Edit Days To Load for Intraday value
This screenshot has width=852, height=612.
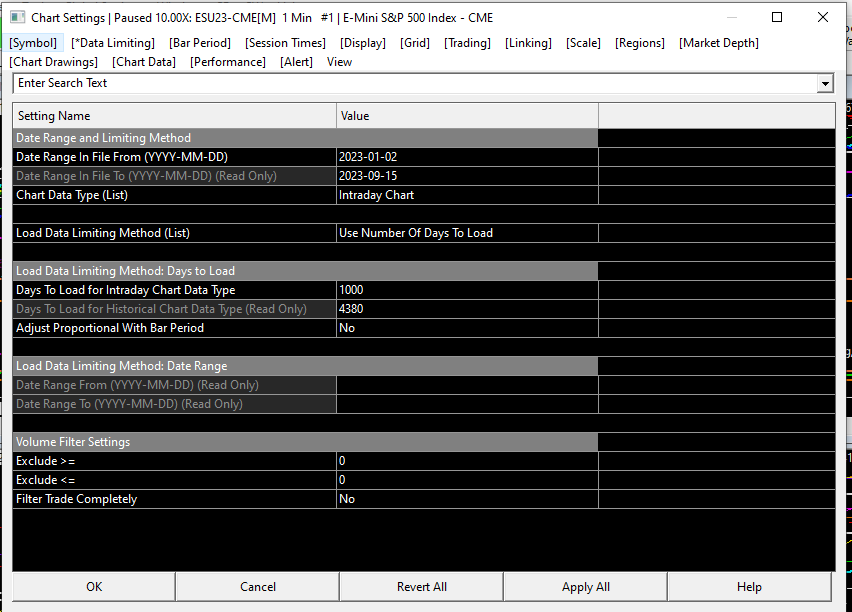(x=467, y=290)
